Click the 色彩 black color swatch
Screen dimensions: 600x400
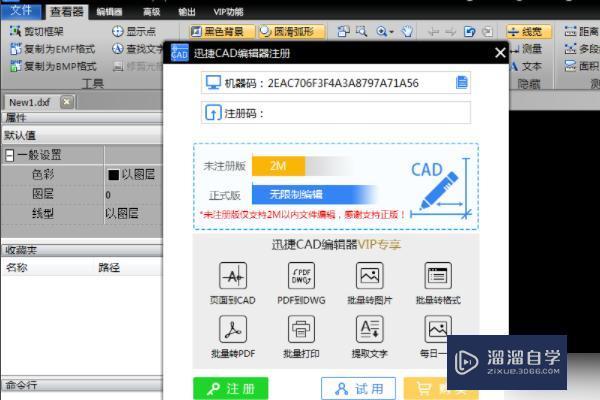[113, 175]
